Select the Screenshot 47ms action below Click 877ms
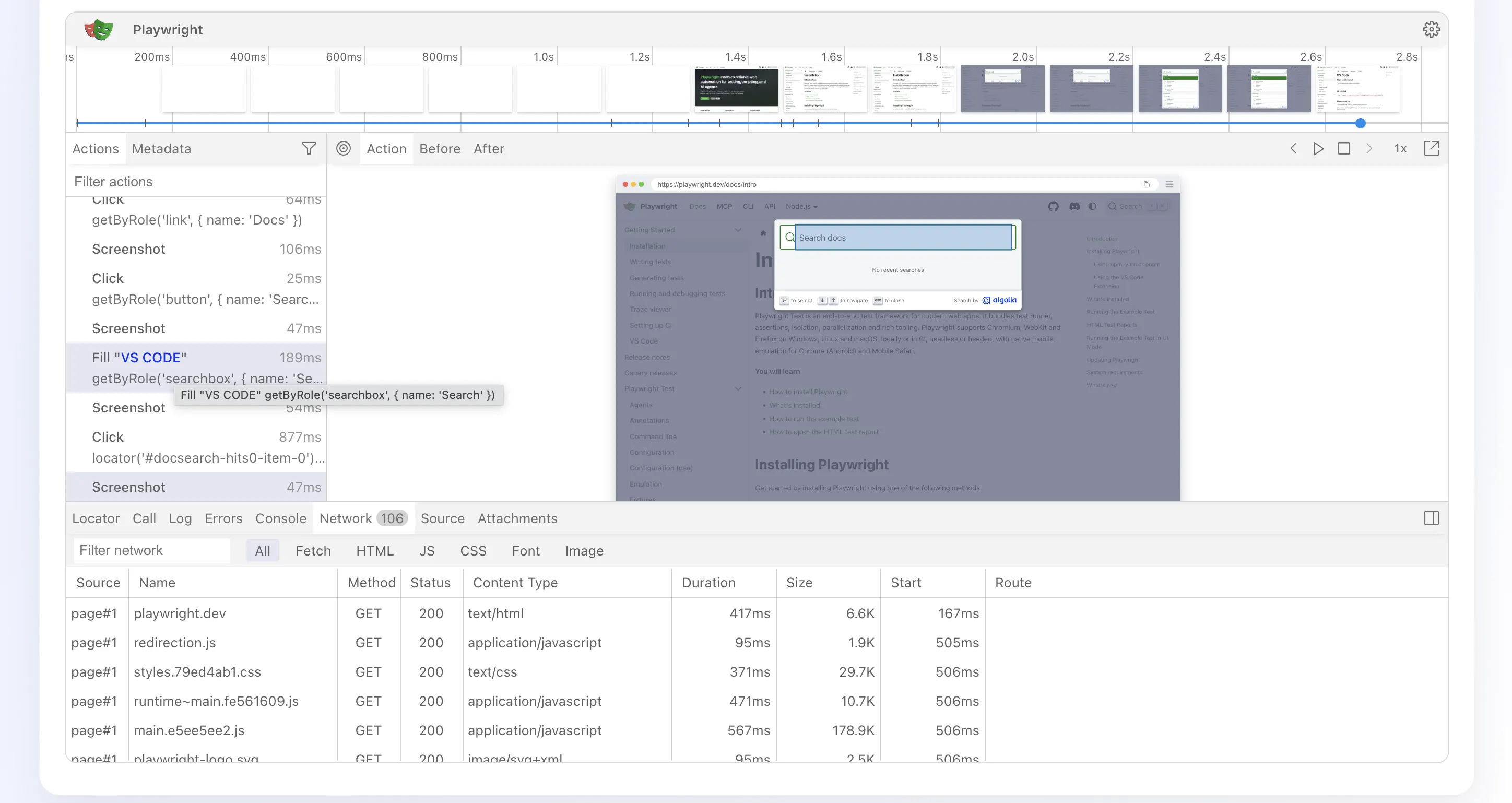Image resolution: width=1512 pixels, height=803 pixels. (x=196, y=487)
